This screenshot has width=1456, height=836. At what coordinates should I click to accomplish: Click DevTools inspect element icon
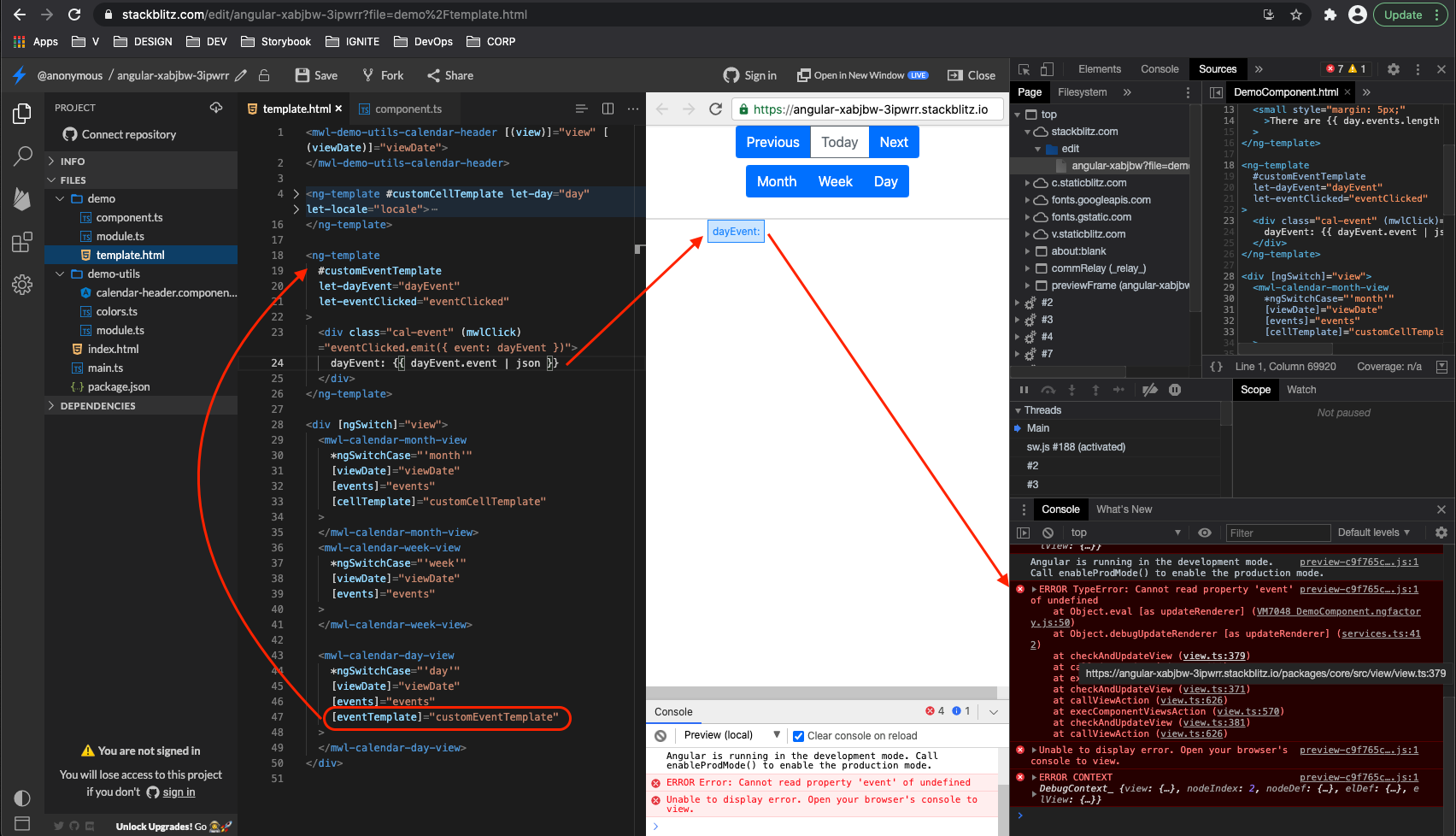(x=1024, y=69)
